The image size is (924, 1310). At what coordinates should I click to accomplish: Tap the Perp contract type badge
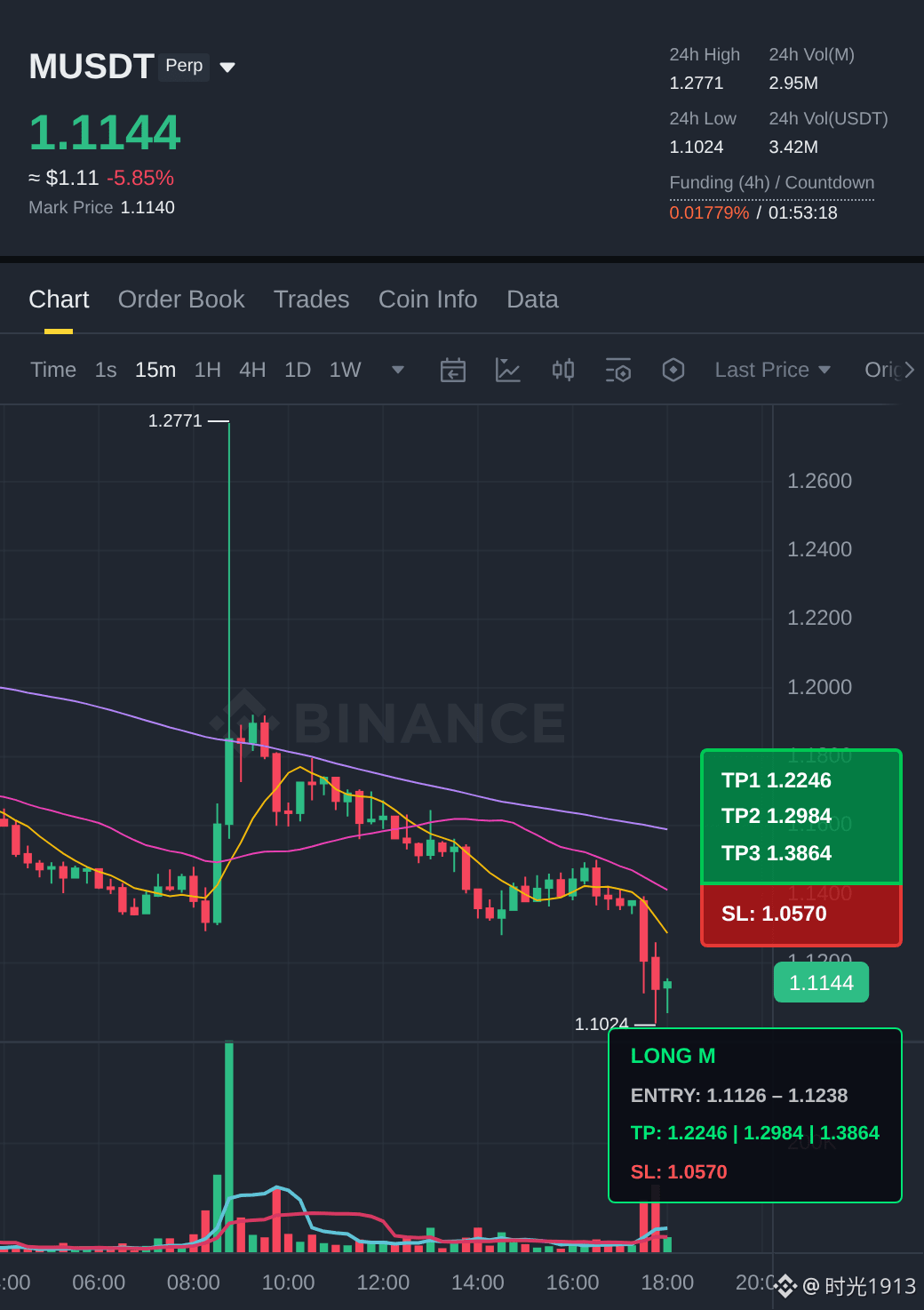click(184, 66)
